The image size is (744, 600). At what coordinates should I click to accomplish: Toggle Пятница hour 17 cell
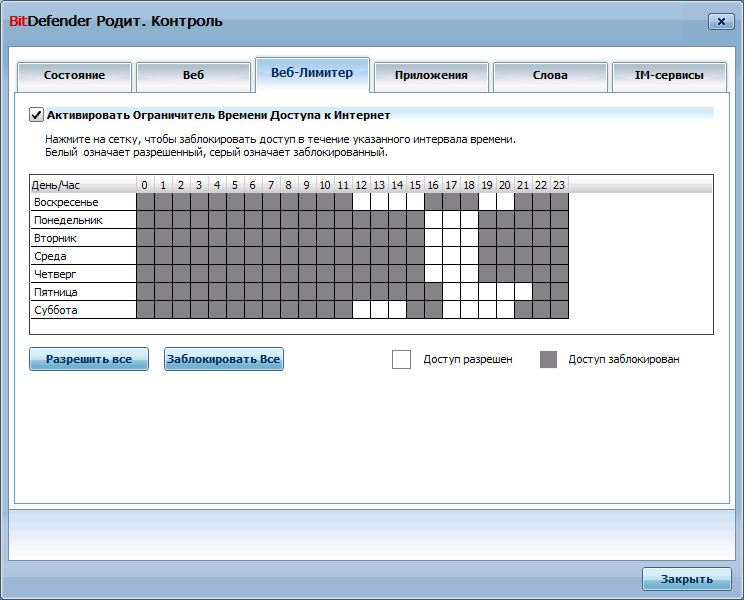tap(451, 292)
